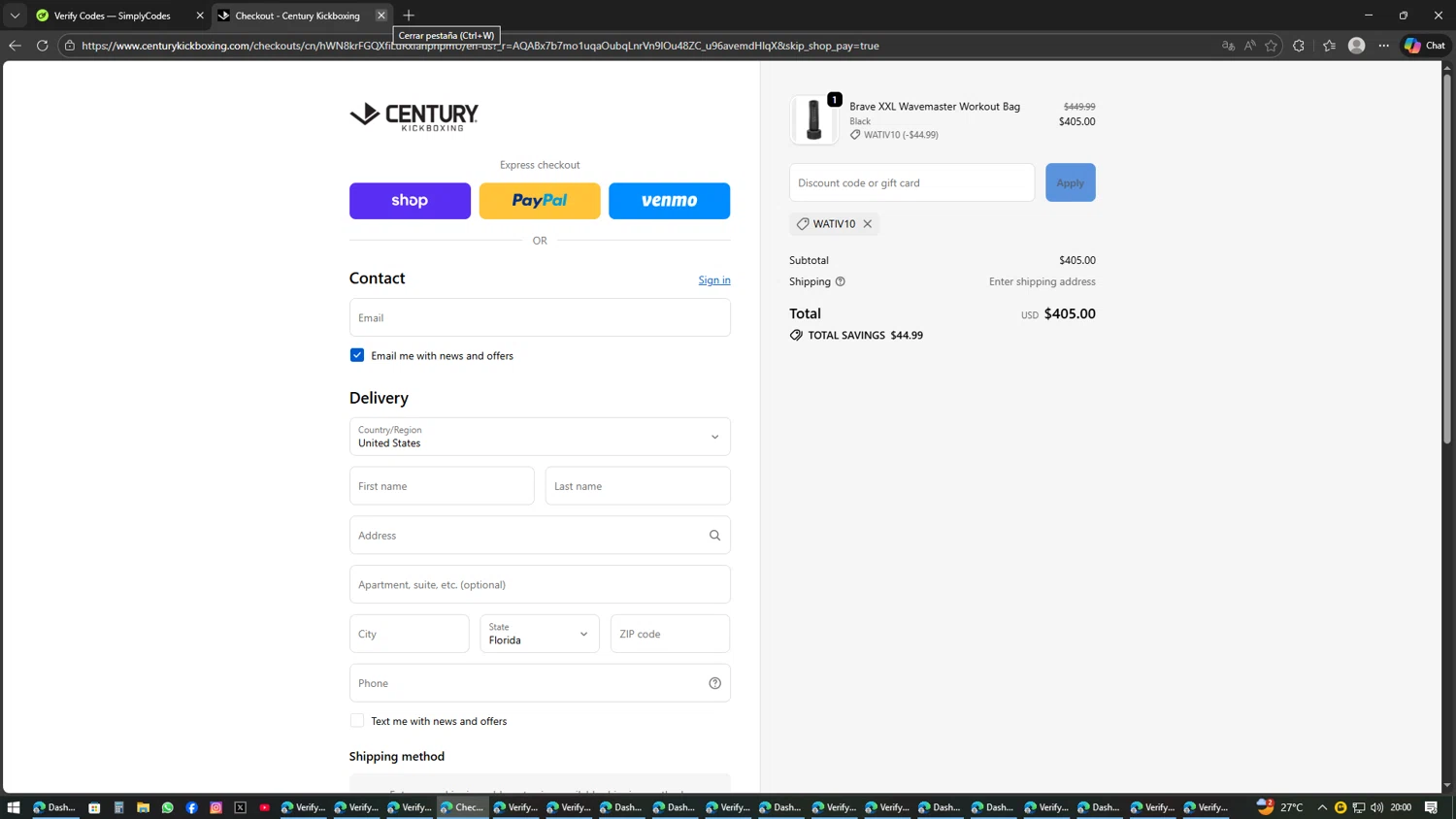The width and height of the screenshot is (1456, 819).
Task: Switch to Verify Codes — SimplyCodes tab
Action: pyautogui.click(x=112, y=16)
